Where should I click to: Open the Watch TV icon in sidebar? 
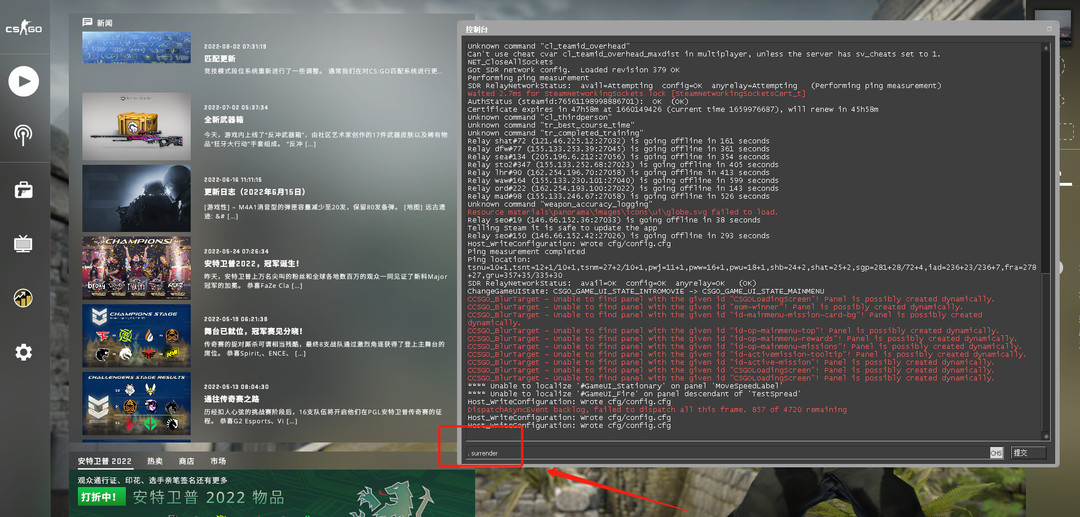tap(23, 244)
